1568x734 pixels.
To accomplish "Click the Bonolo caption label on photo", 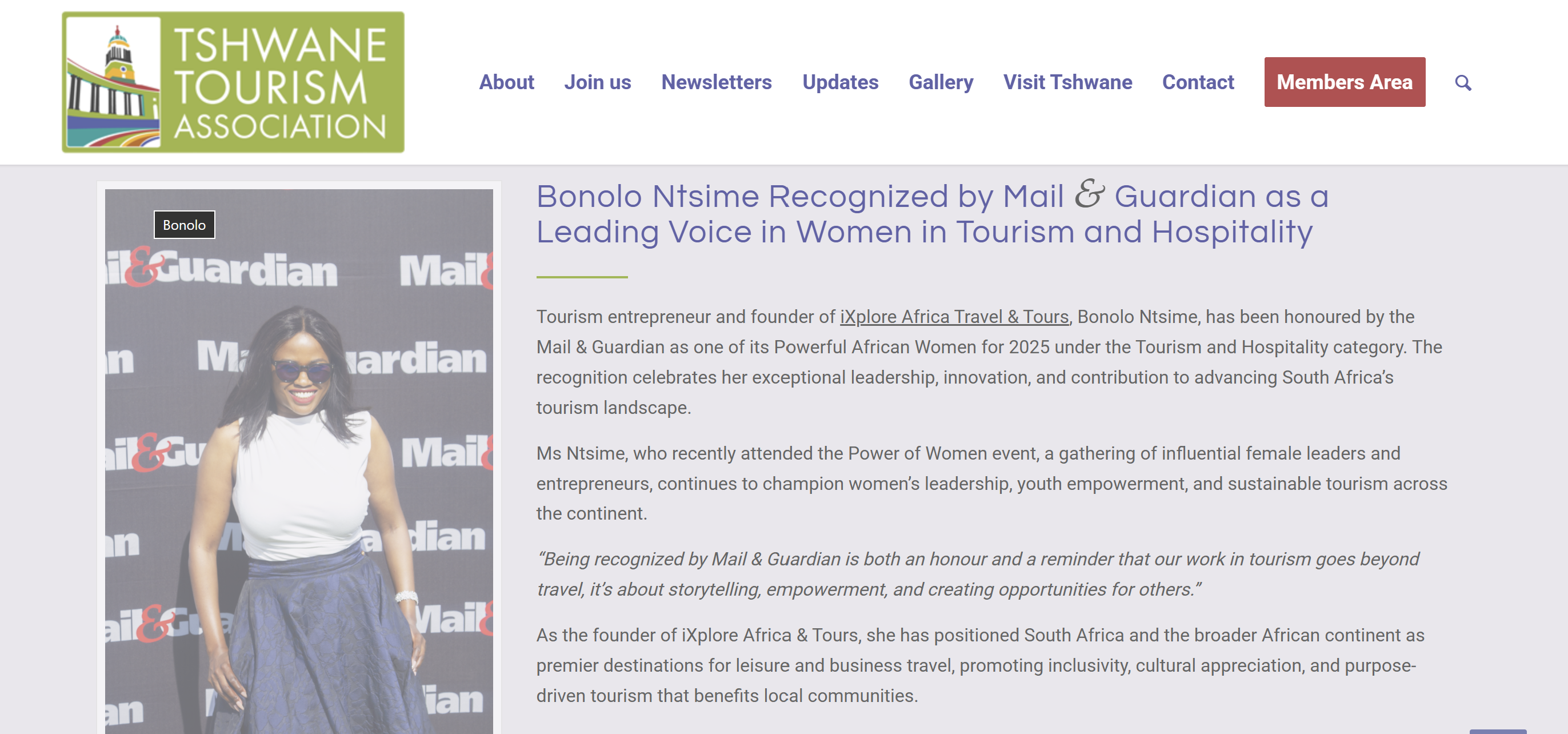I will pyautogui.click(x=184, y=225).
